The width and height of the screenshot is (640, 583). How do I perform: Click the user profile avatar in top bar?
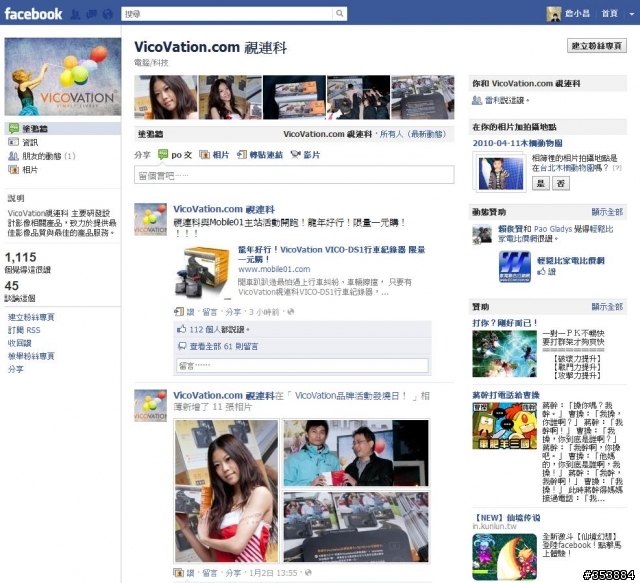pos(553,14)
